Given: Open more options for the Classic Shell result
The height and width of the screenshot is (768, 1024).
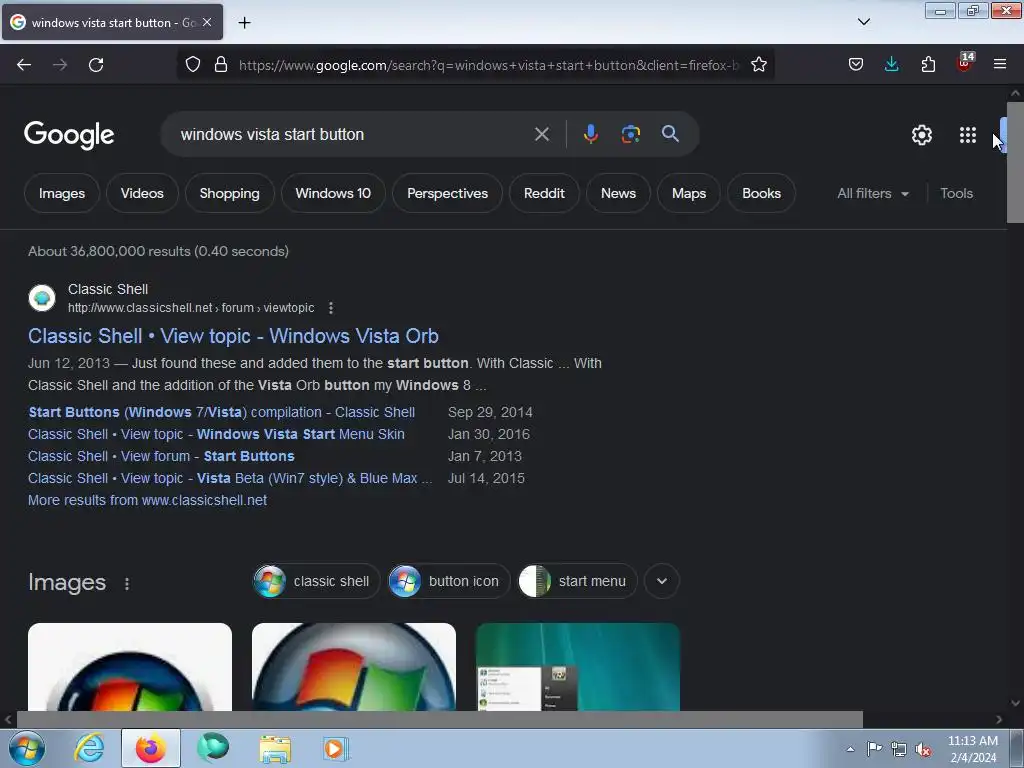Looking at the screenshot, I should coord(331,308).
